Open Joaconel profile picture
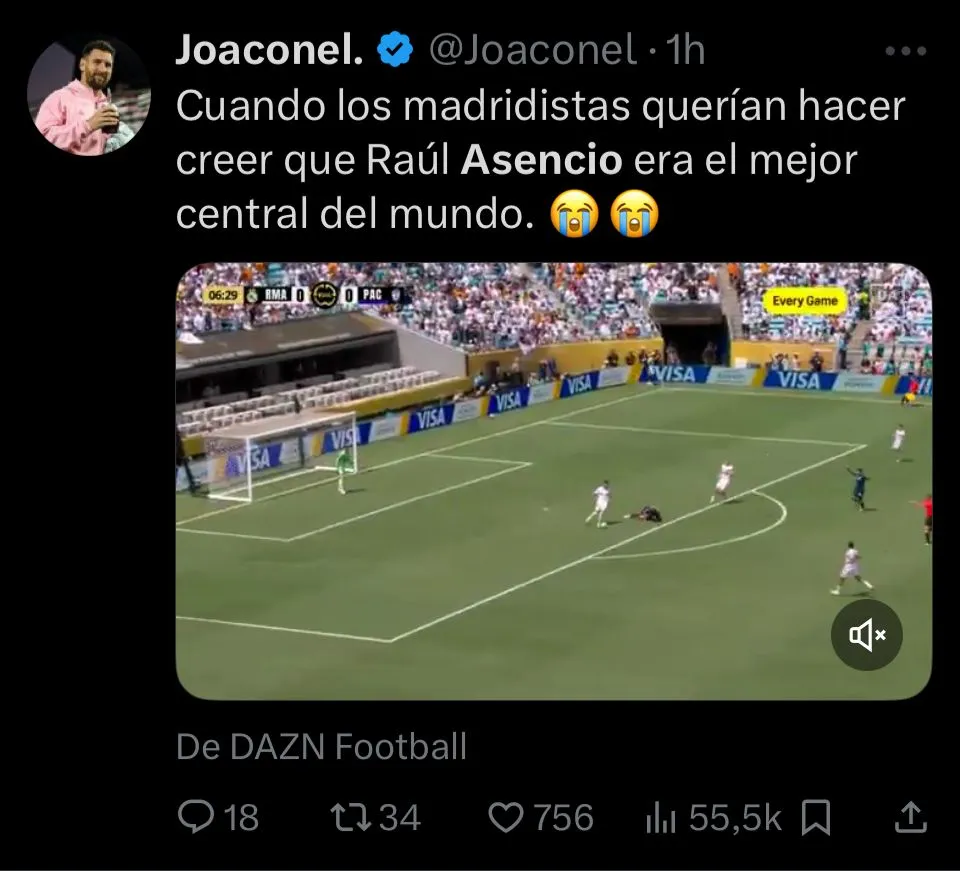Viewport: 960px width, 871px height. tap(89, 95)
